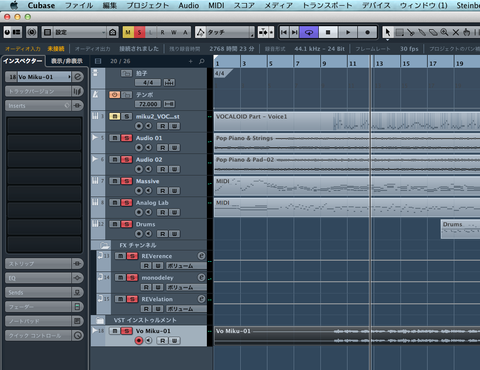Switch to the 表示/非表示 tab
The width and height of the screenshot is (480, 370).
pyautogui.click(x=67, y=61)
